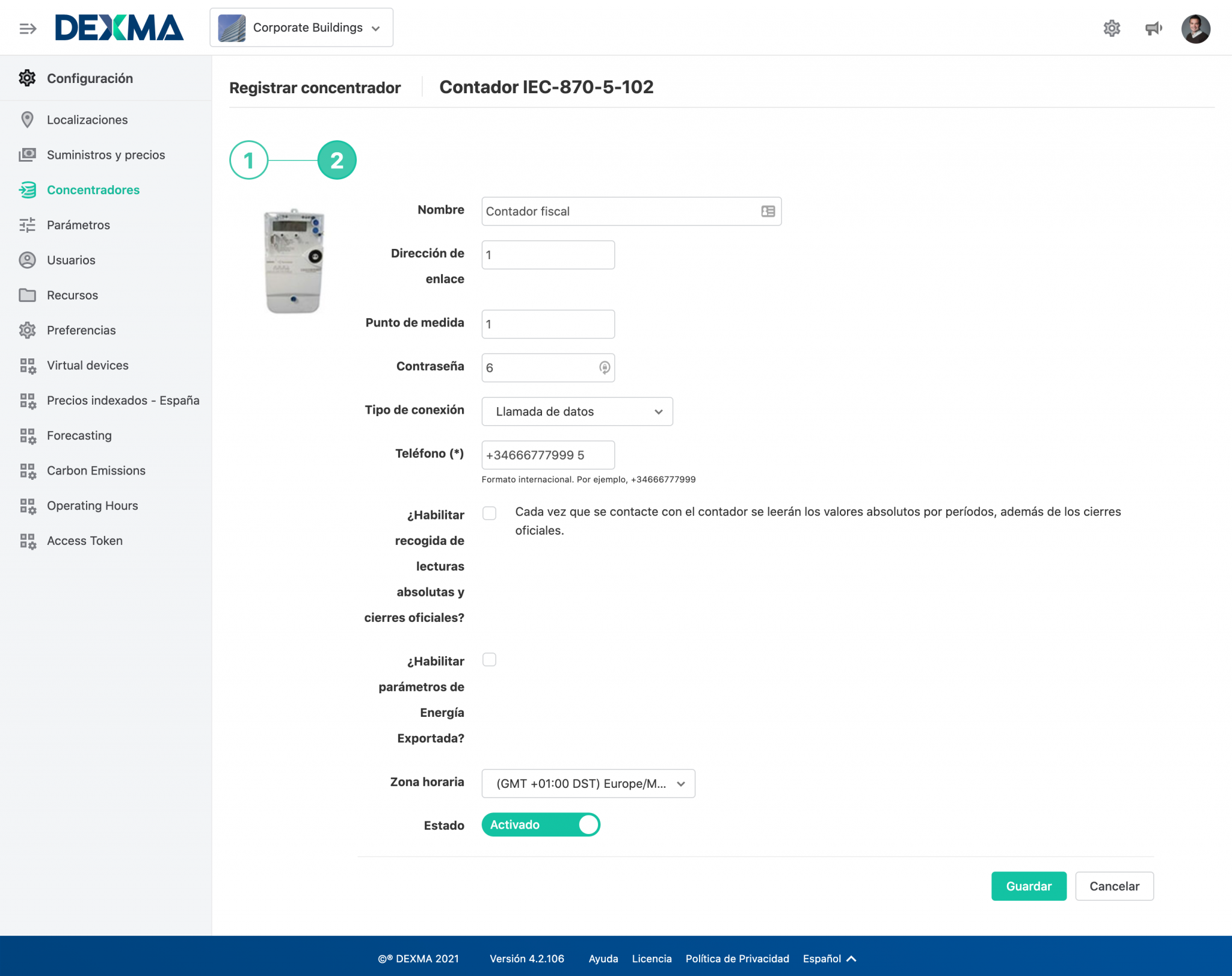Click the Usuarios person icon

[x=27, y=260]
